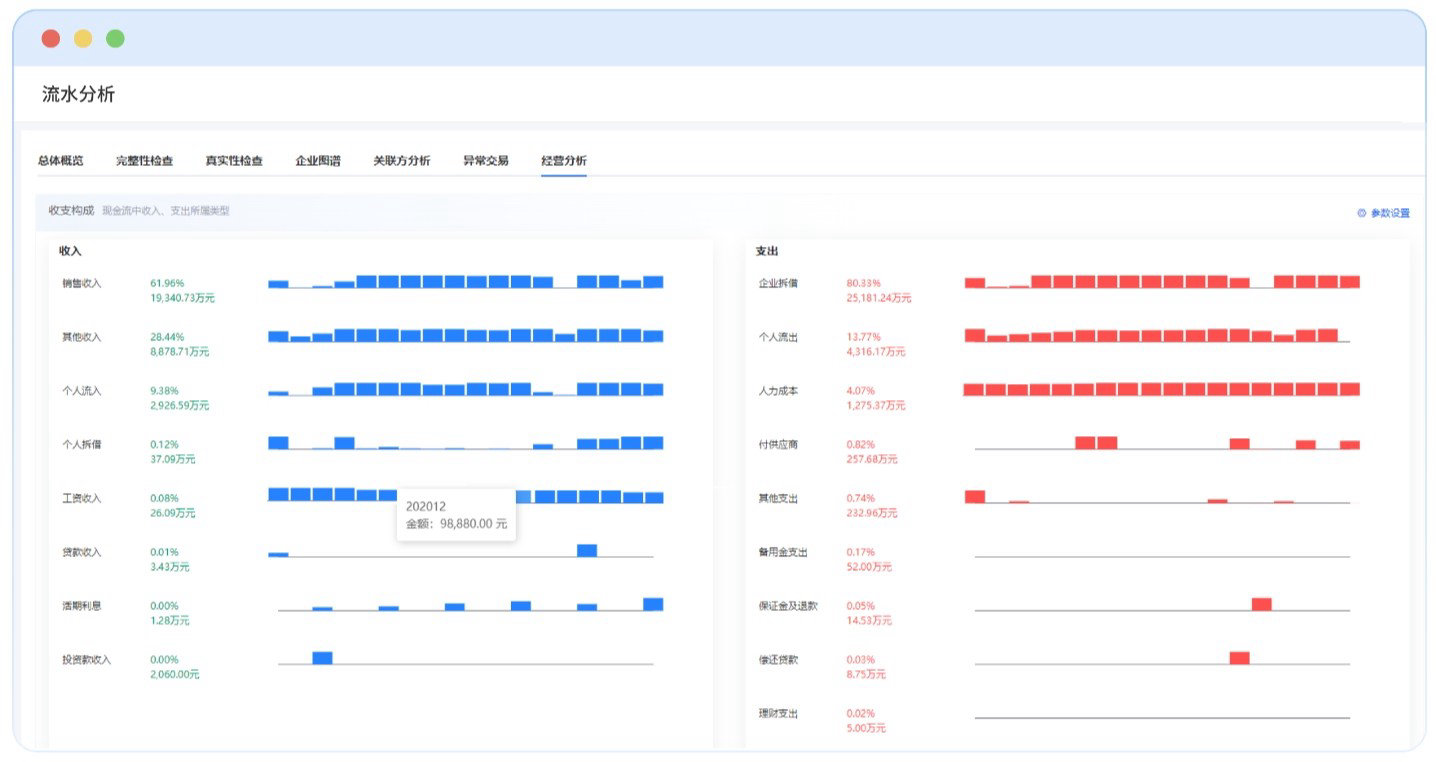Click the 2,060.00元 amount

(175, 675)
